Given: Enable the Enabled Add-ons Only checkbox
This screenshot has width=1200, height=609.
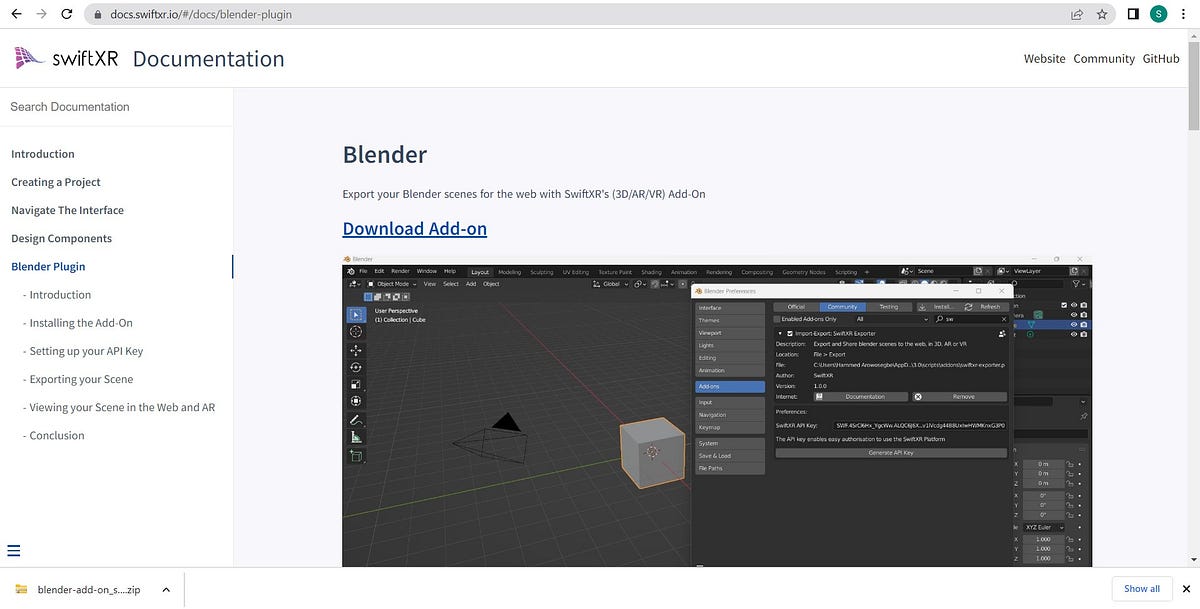Looking at the screenshot, I should [777, 319].
